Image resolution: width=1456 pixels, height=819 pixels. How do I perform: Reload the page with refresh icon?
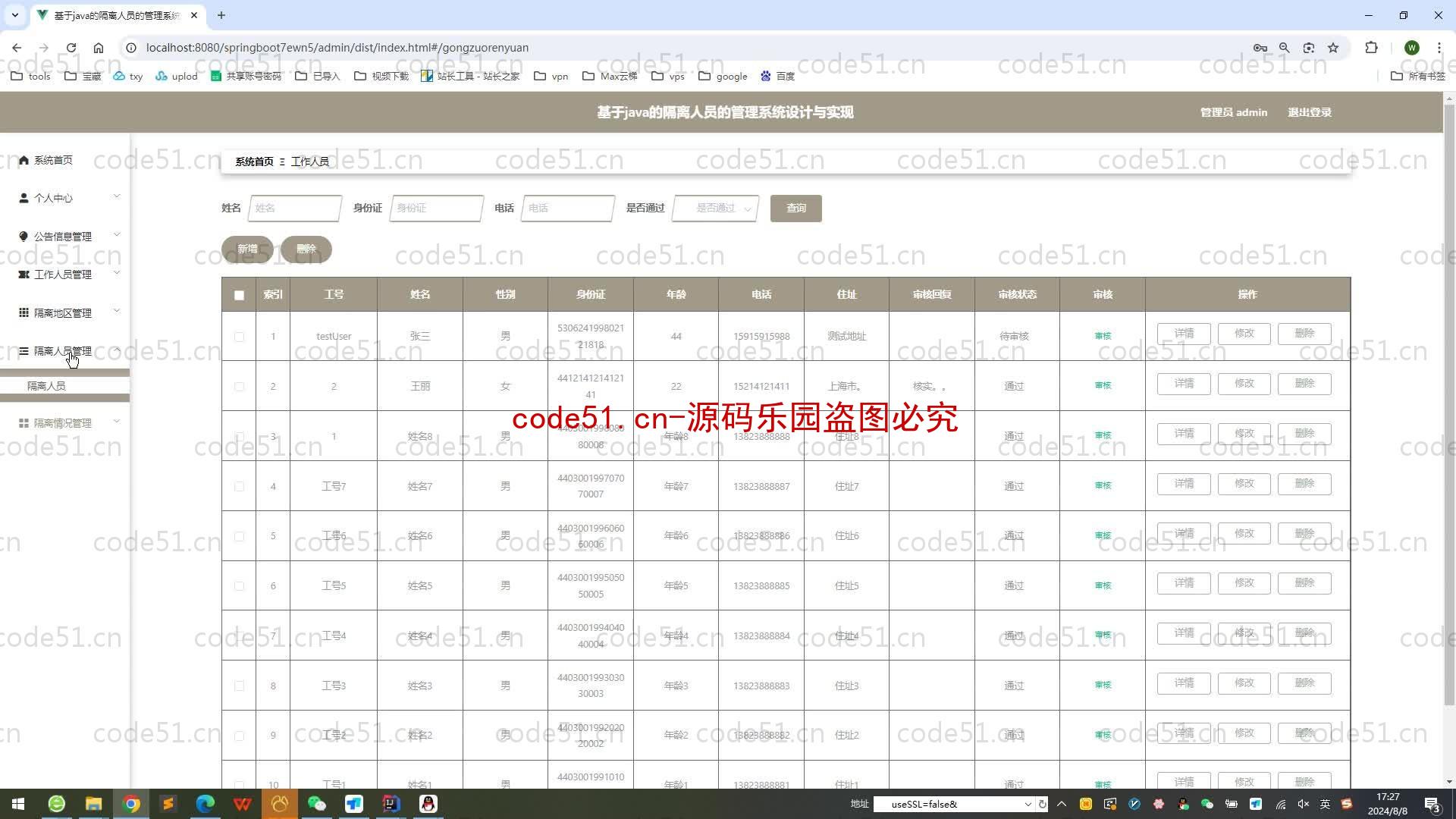tap(71, 47)
